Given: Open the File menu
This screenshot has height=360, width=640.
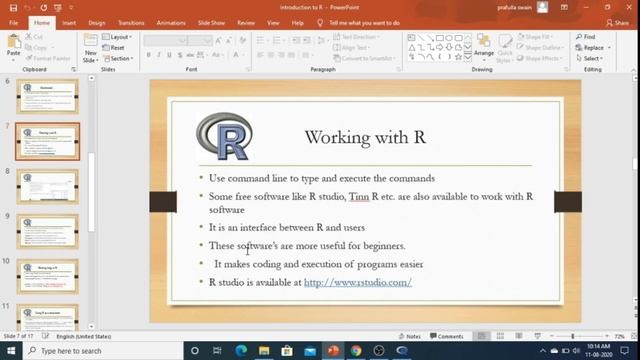Looking at the screenshot, I should tap(13, 23).
